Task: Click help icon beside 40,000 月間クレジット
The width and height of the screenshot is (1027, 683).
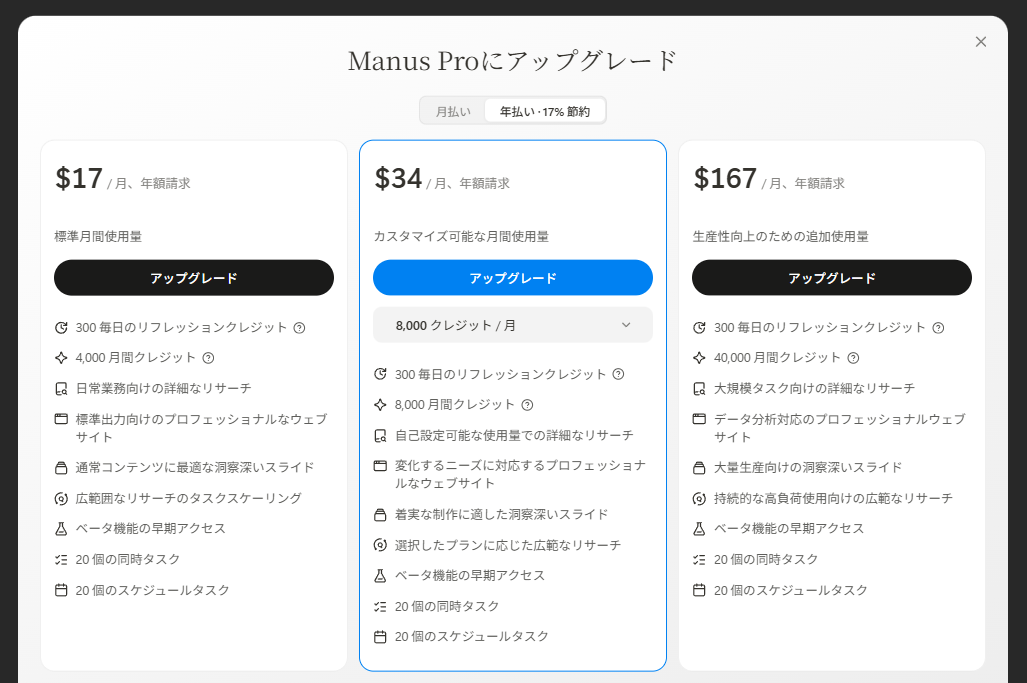Action: pyautogui.click(x=853, y=358)
